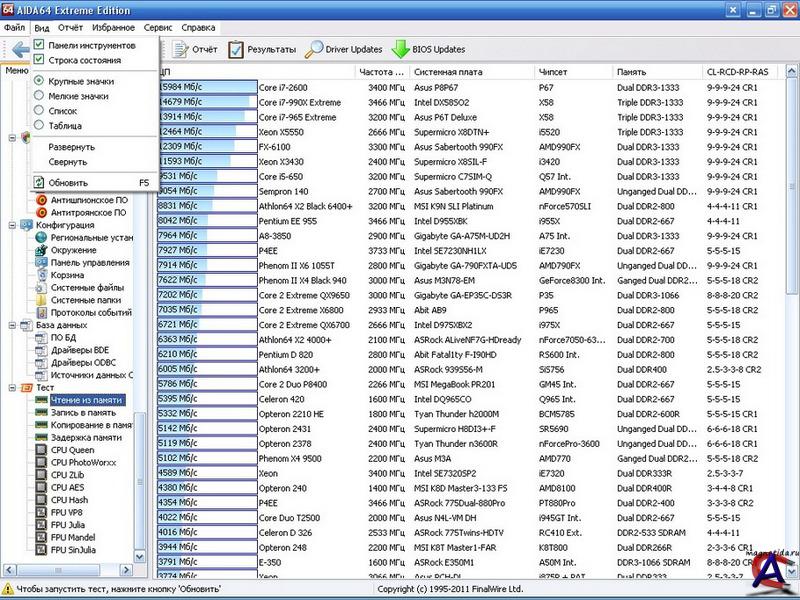The height and width of the screenshot is (600, 800).
Task: Click the Результаты toolbar icon
Action: [x=236, y=49]
